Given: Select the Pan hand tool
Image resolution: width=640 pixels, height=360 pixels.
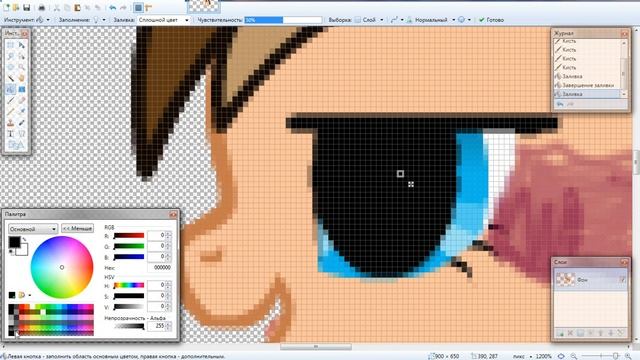Looking at the screenshot, I should tap(22, 78).
